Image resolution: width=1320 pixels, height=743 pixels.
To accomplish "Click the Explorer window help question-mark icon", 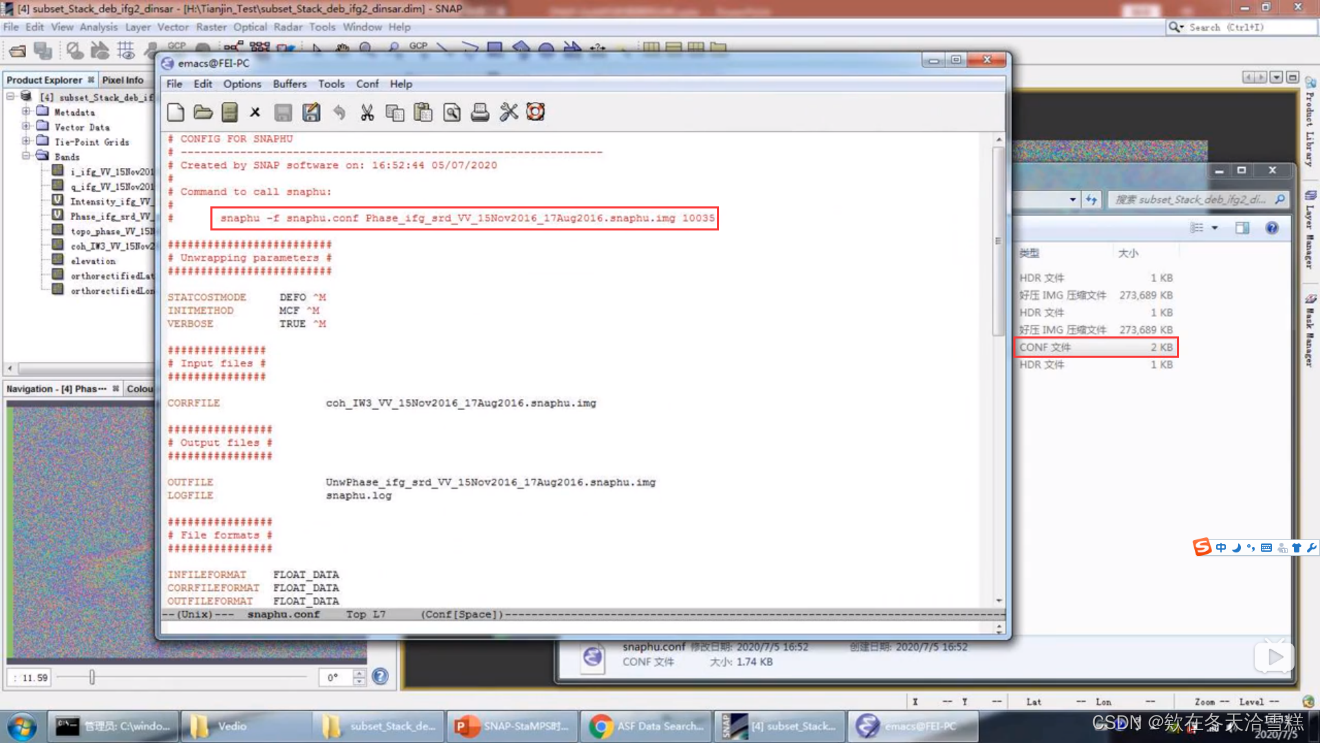I will [1272, 228].
